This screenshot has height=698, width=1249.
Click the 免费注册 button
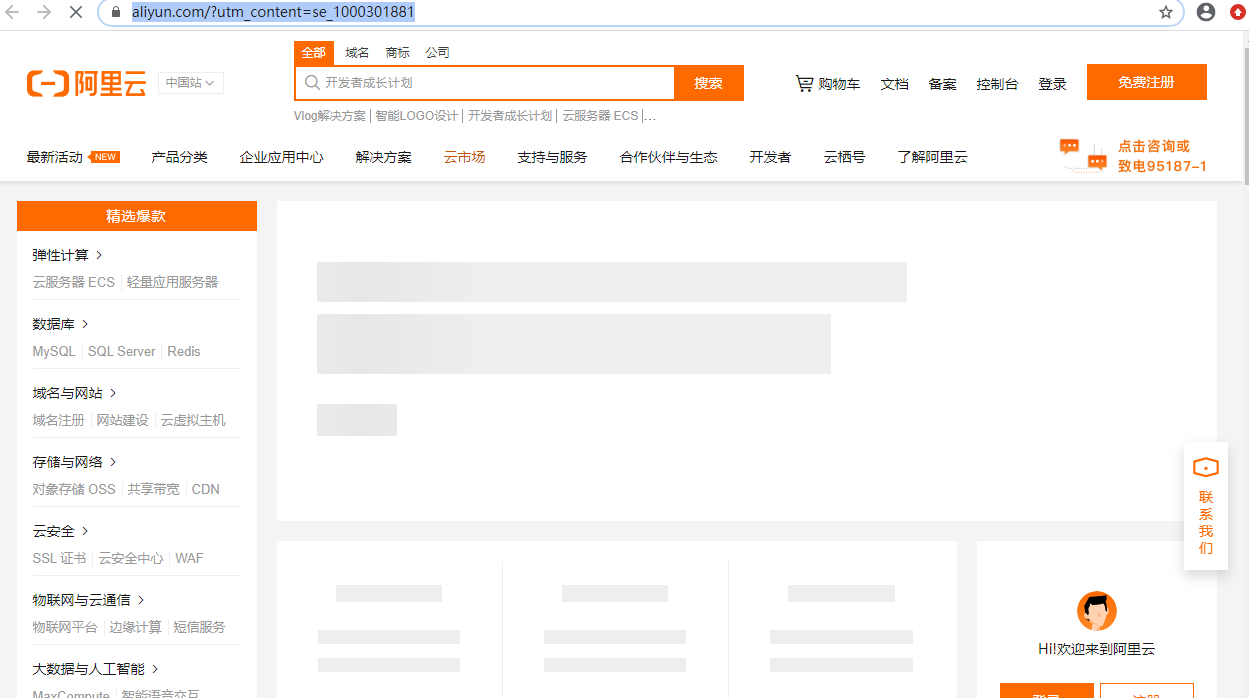pos(1146,82)
